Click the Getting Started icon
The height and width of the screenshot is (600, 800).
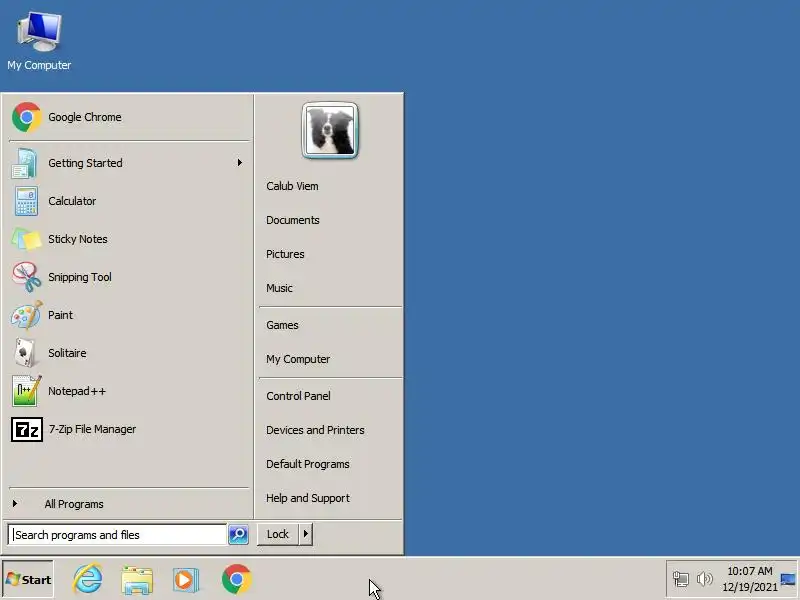24,163
